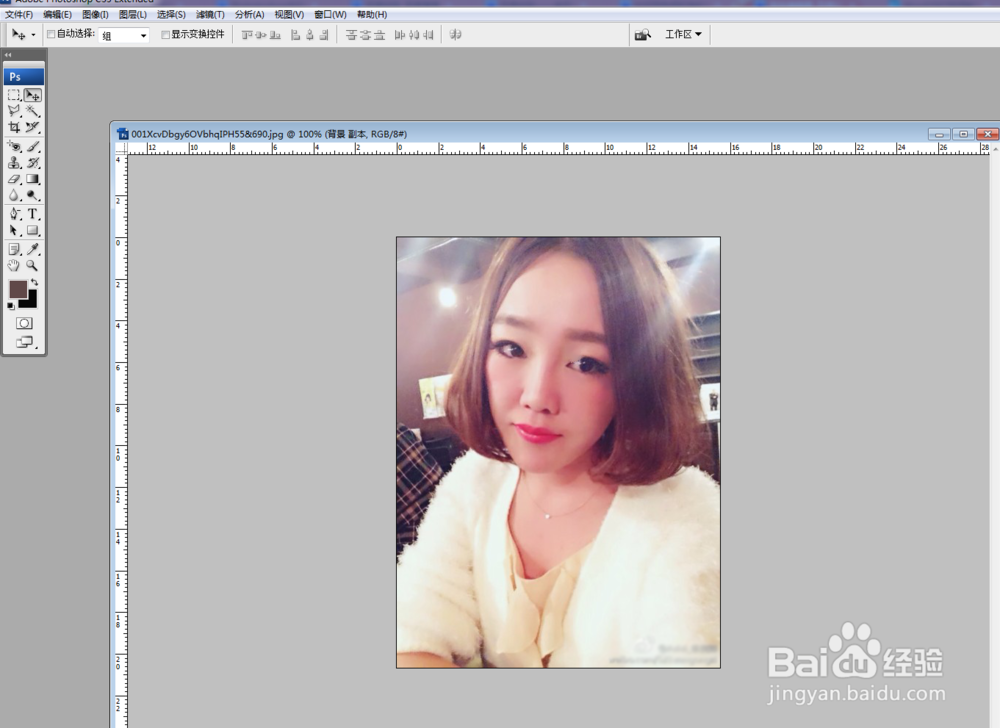Align horizontal centers of layers
This screenshot has height=728, width=1000.
pos(309,35)
